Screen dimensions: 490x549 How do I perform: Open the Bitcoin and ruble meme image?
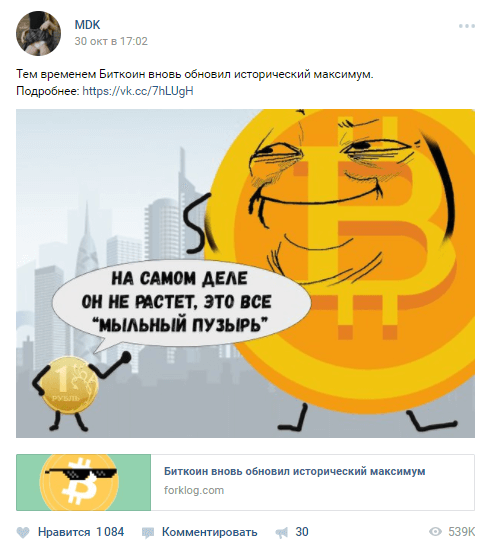tap(245, 273)
